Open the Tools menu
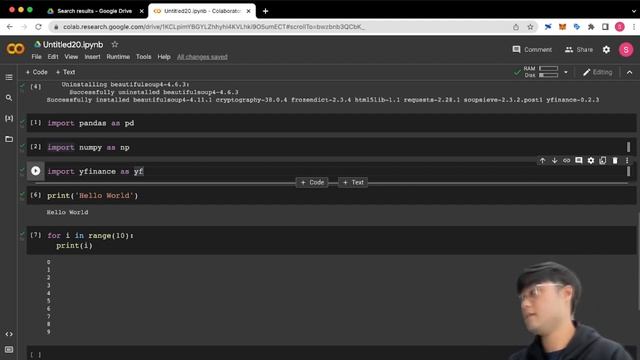Image resolution: width=640 pixels, height=360 pixels. [x=144, y=57]
